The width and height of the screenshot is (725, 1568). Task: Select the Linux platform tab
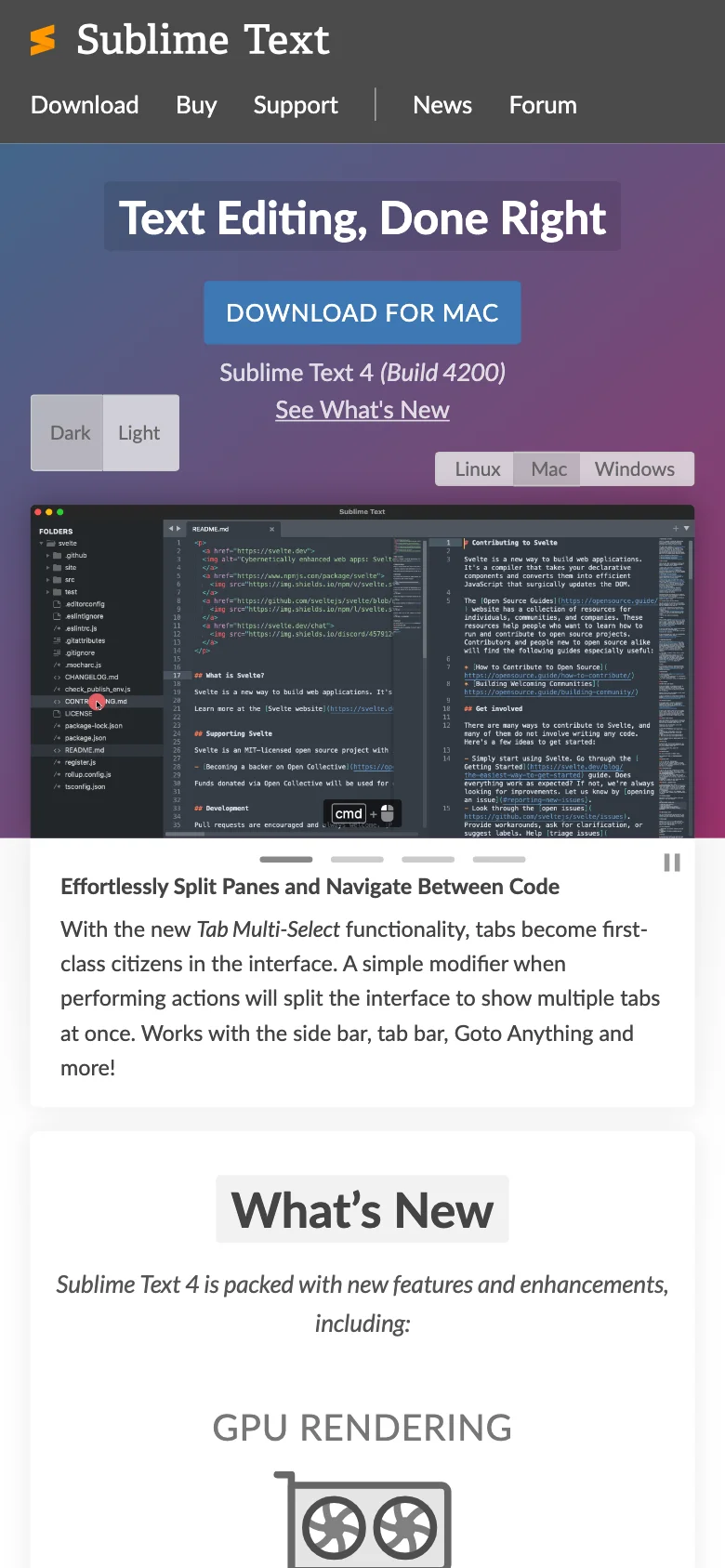click(x=476, y=469)
